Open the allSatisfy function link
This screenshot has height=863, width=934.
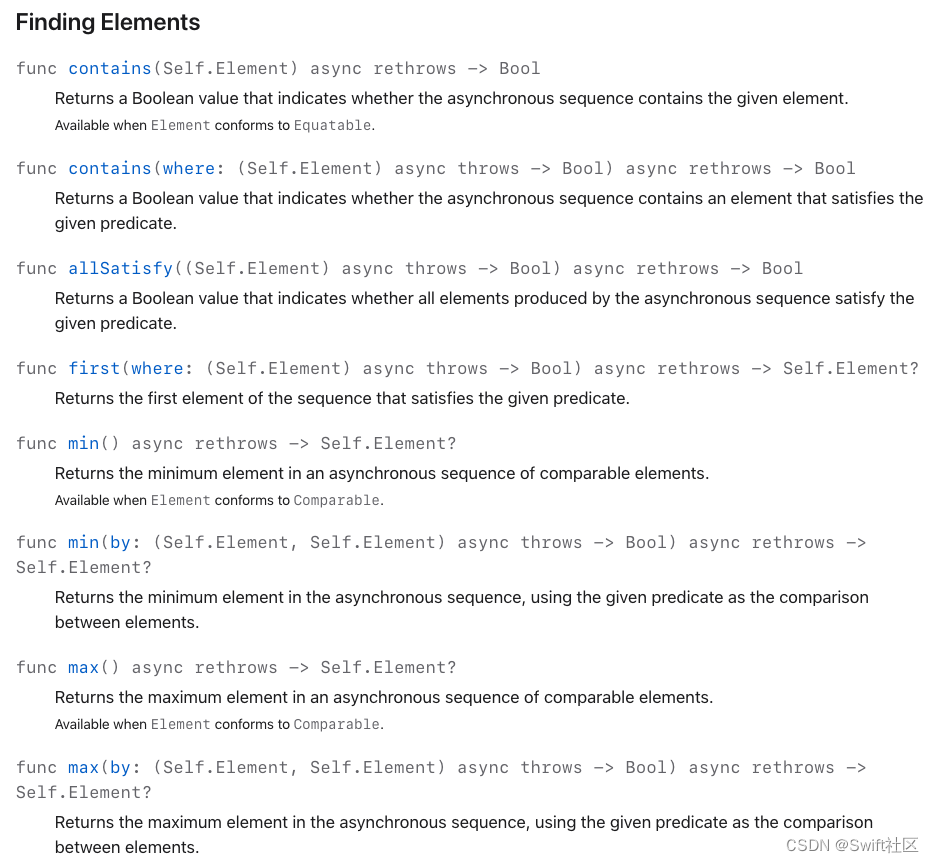click(120, 269)
